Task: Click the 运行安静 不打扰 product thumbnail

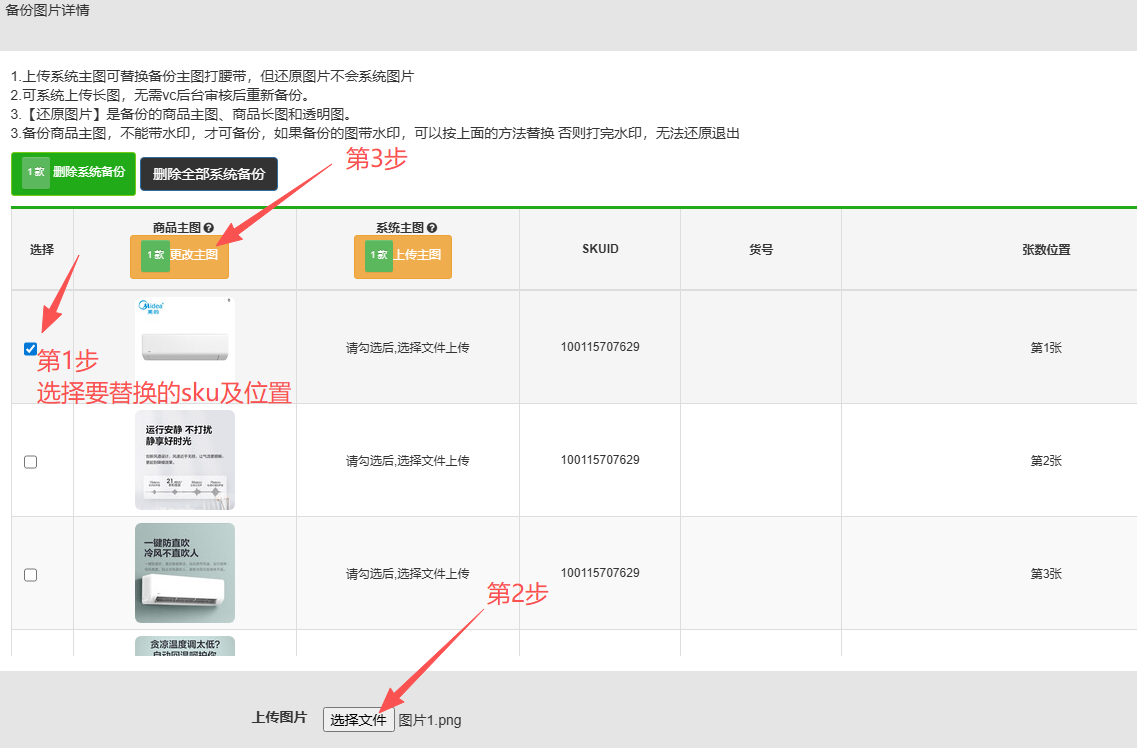Action: [x=185, y=460]
